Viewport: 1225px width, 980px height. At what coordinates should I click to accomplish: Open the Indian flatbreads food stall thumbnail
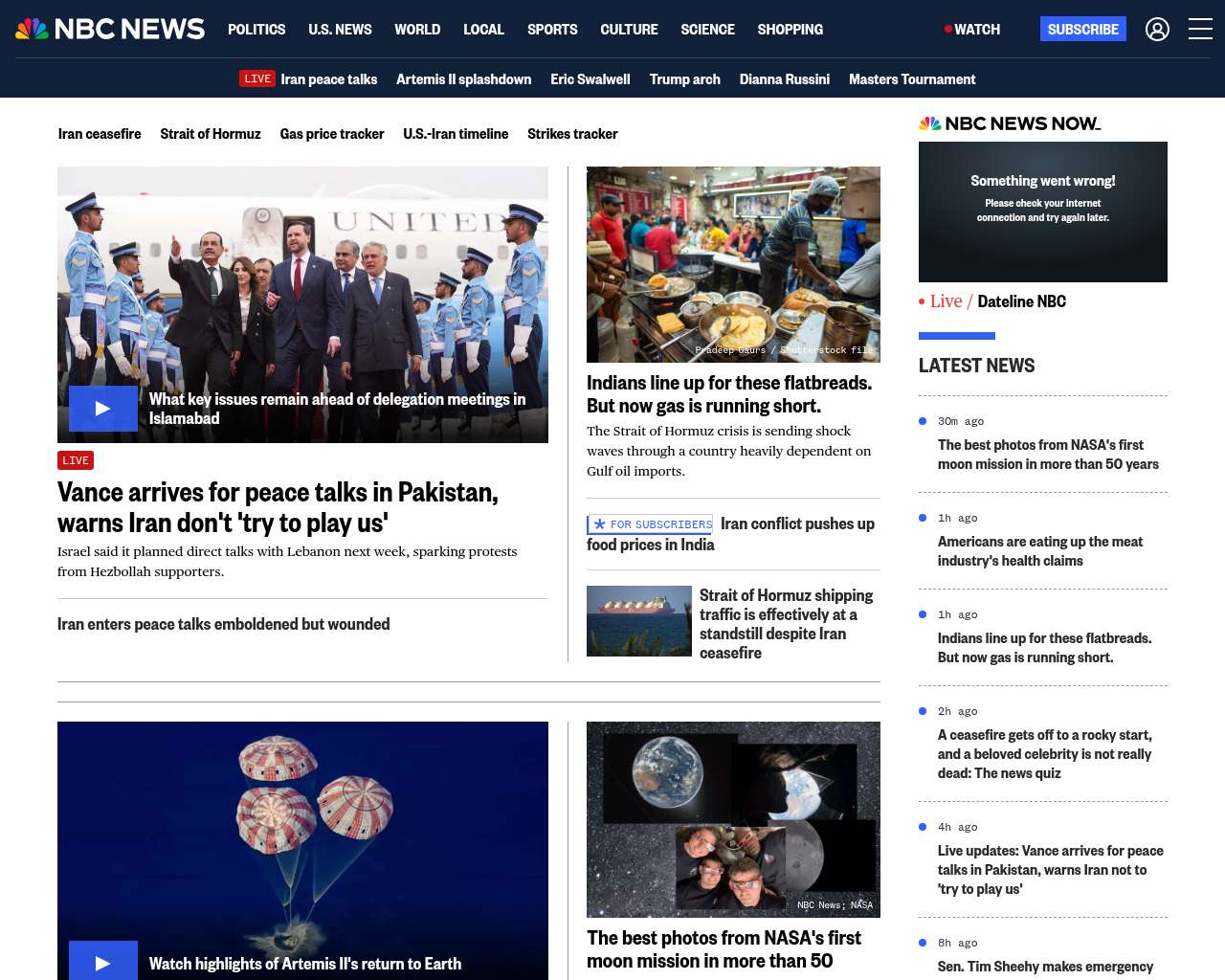point(733,264)
